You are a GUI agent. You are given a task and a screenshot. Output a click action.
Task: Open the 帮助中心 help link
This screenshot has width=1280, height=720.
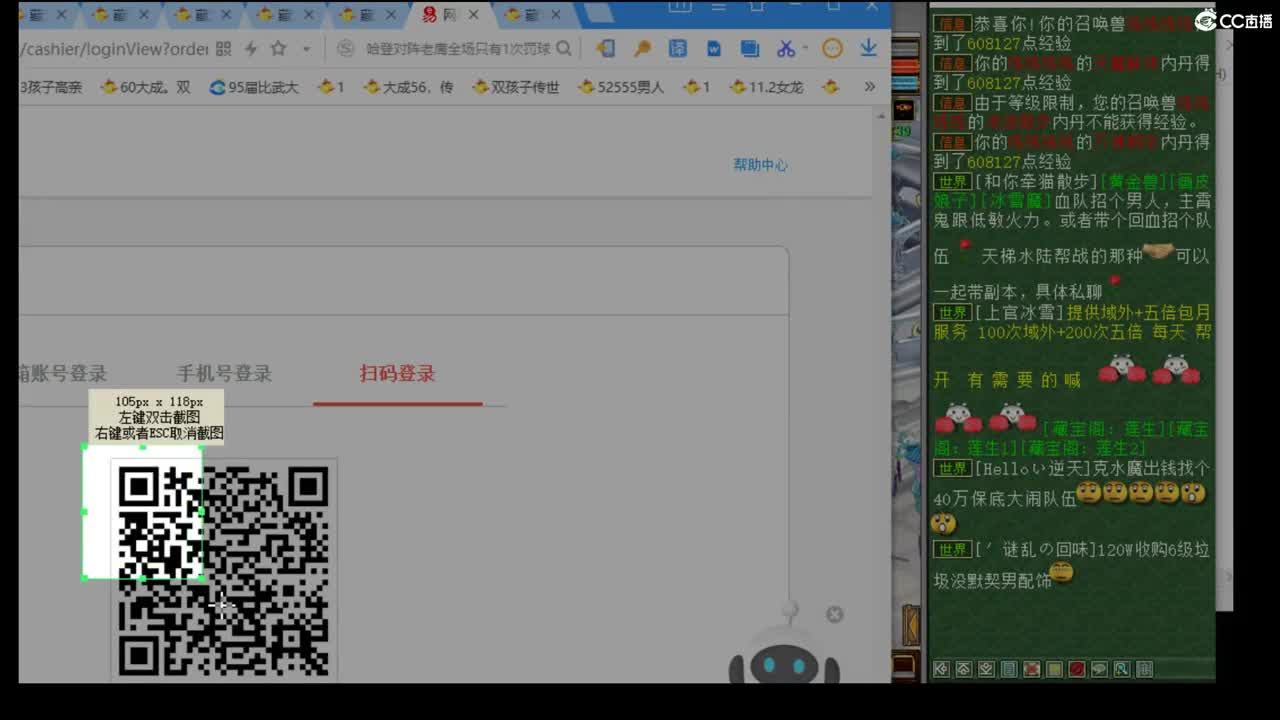[x=760, y=165]
